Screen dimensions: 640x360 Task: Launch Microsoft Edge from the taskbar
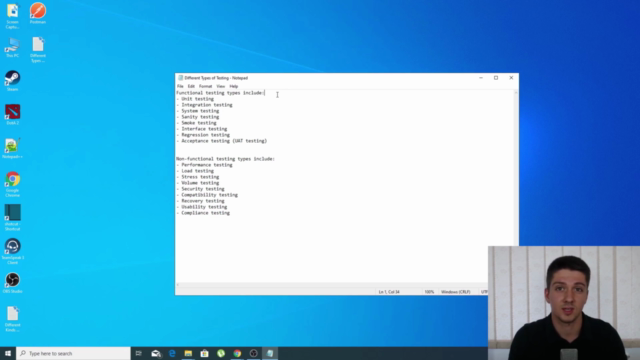pos(172,353)
